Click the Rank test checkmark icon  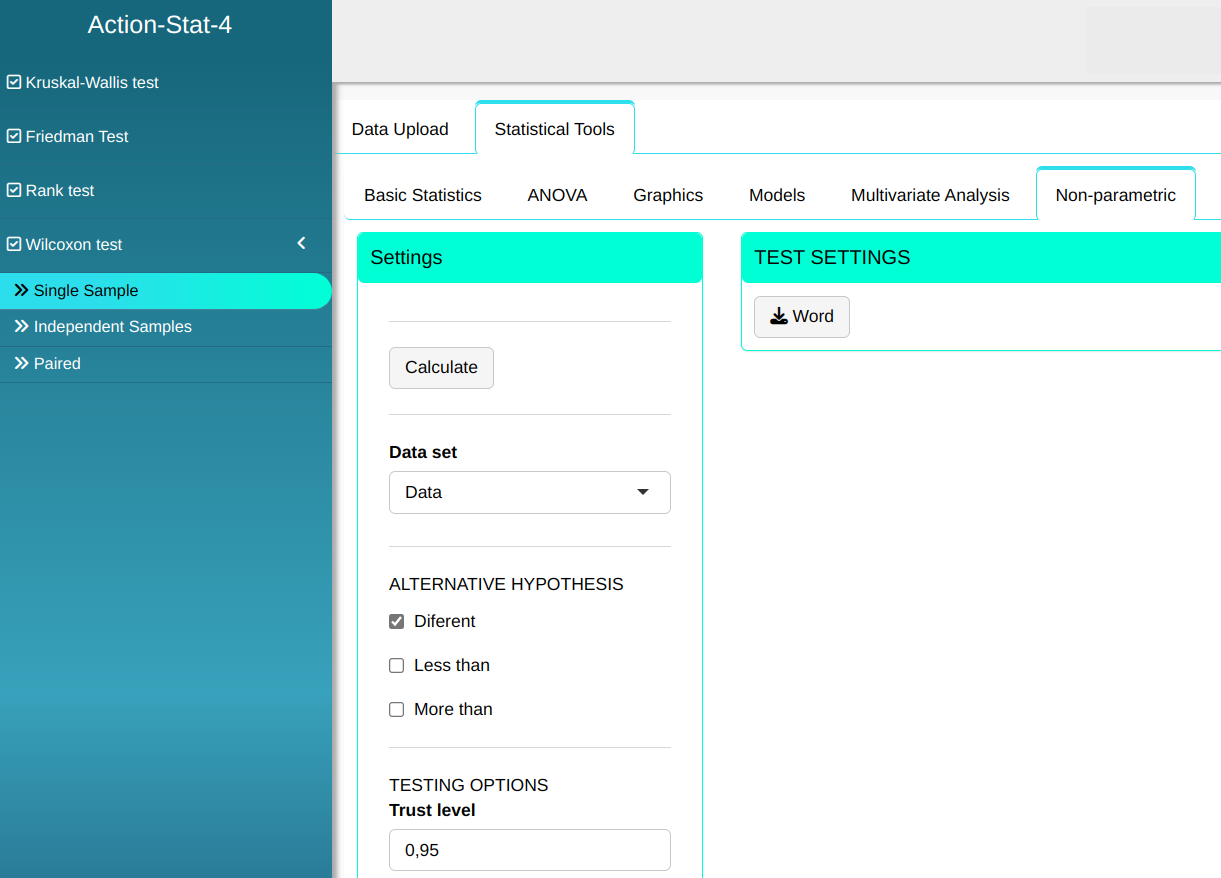click(x=14, y=191)
